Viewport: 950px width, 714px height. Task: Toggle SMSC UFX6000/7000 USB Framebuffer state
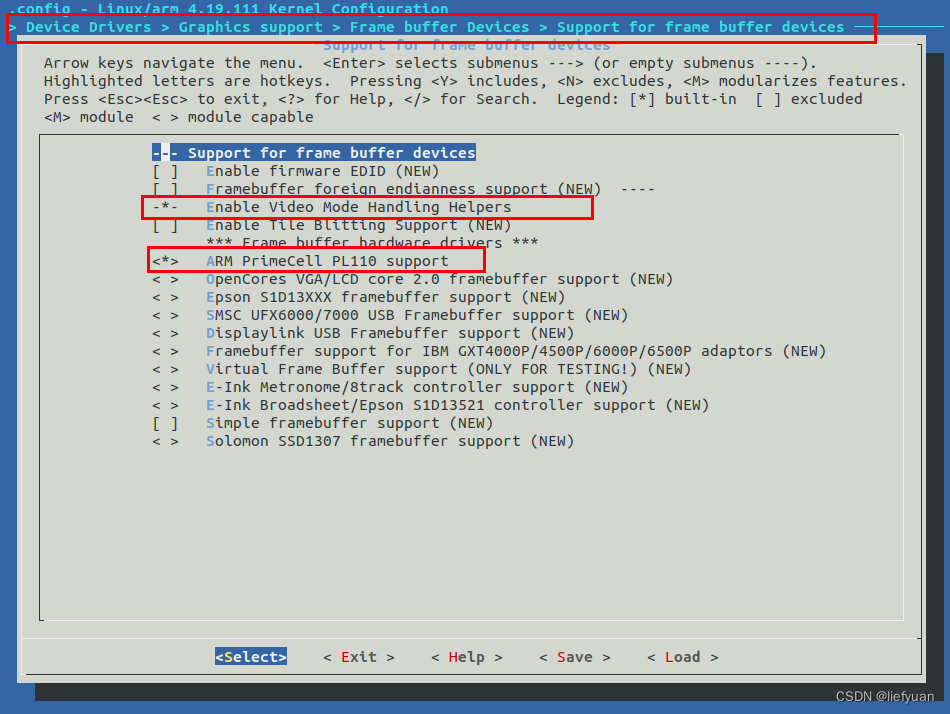click(165, 315)
